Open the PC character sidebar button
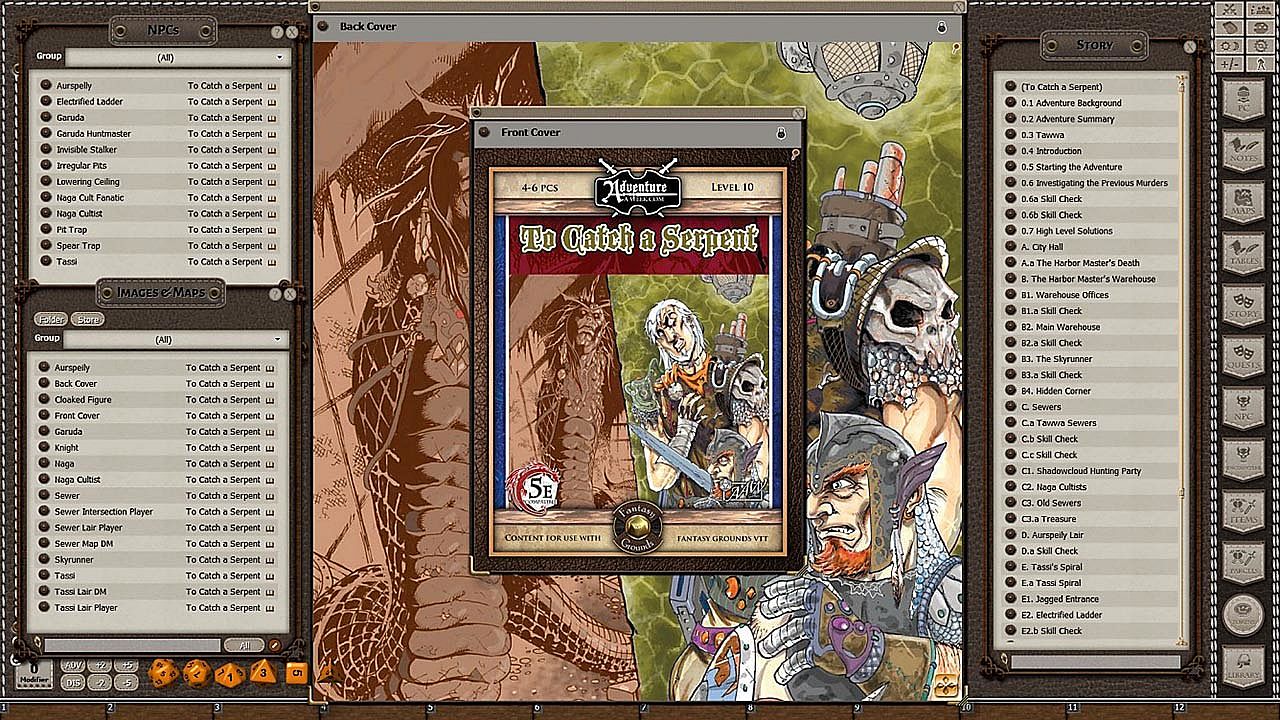The image size is (1280, 720). 1243,99
